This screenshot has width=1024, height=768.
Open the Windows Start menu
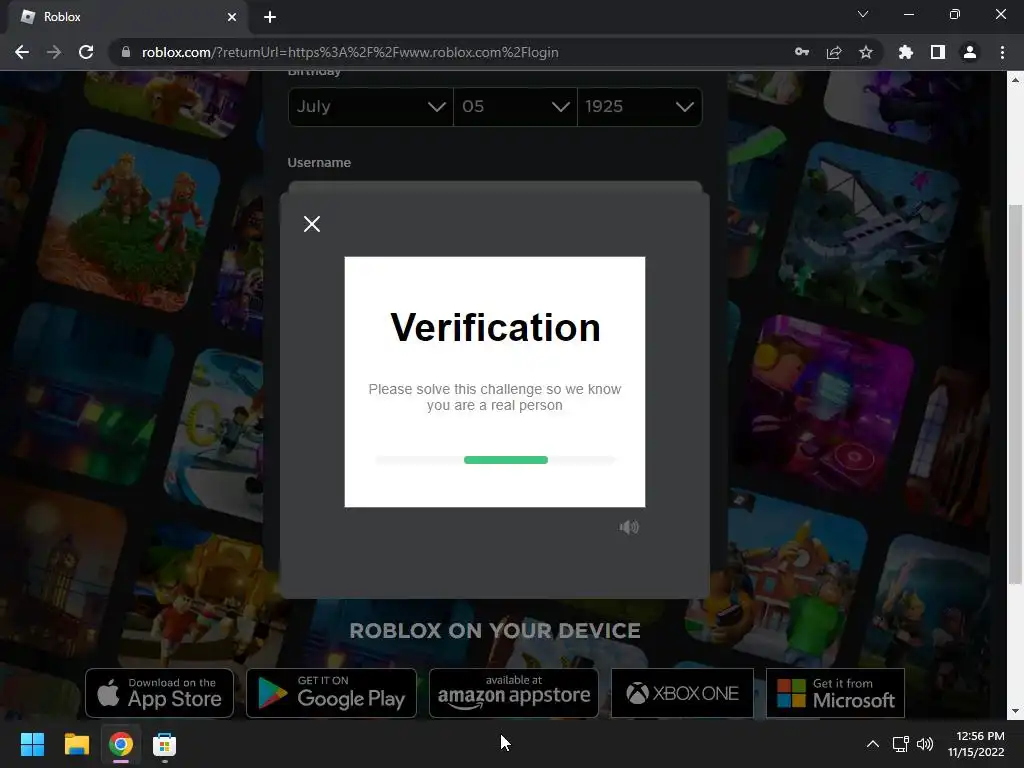tap(32, 744)
